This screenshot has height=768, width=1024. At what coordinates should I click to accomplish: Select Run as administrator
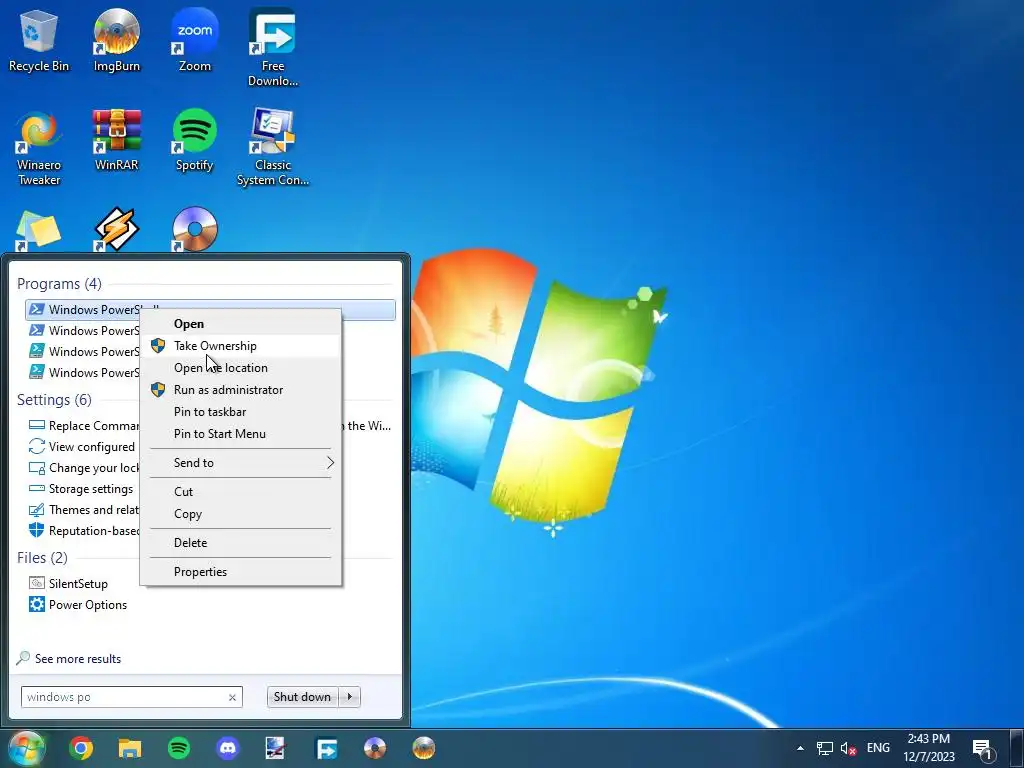pyautogui.click(x=240, y=390)
